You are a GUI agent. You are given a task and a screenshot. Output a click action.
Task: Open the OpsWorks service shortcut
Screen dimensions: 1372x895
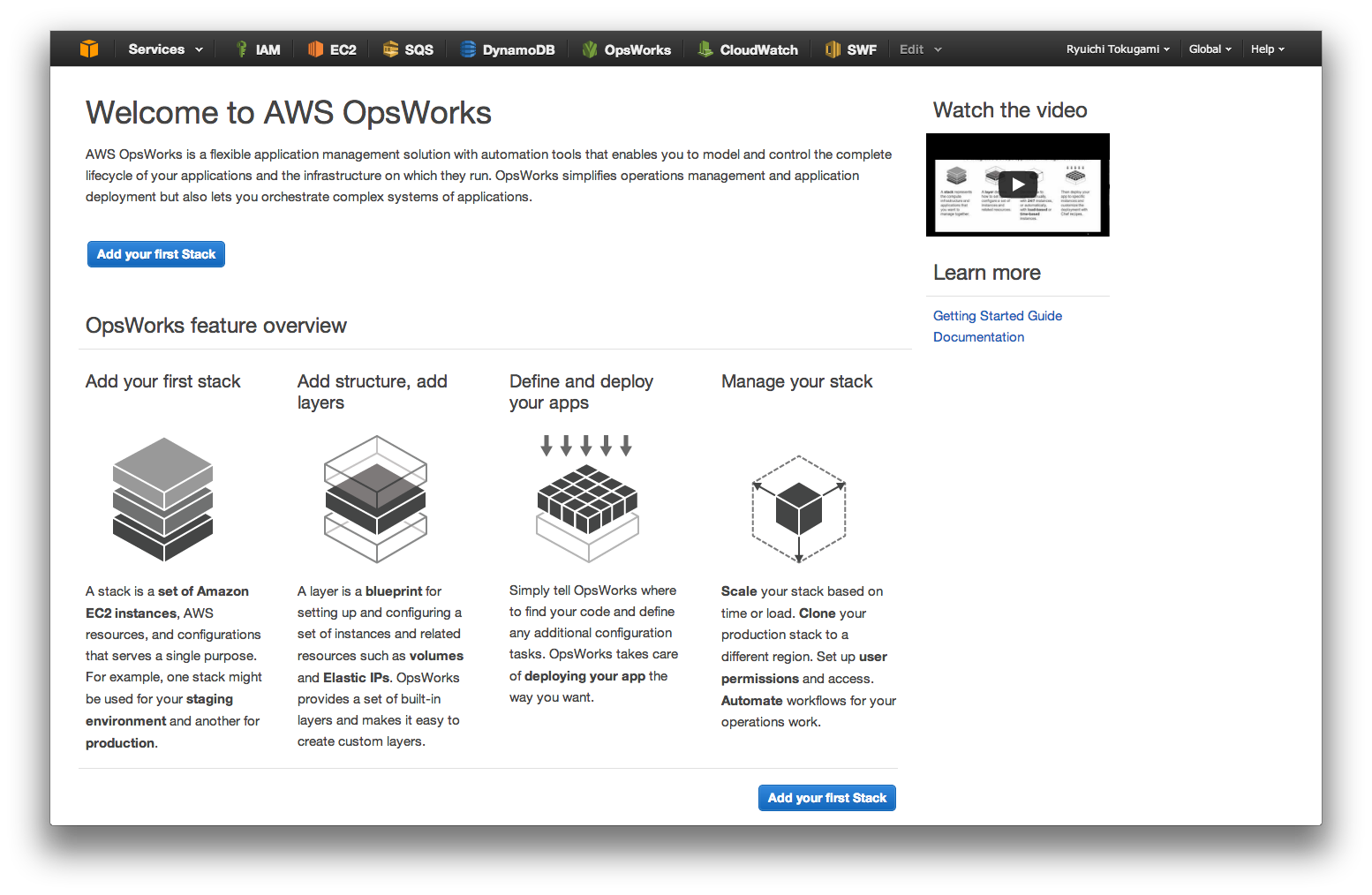click(x=627, y=49)
